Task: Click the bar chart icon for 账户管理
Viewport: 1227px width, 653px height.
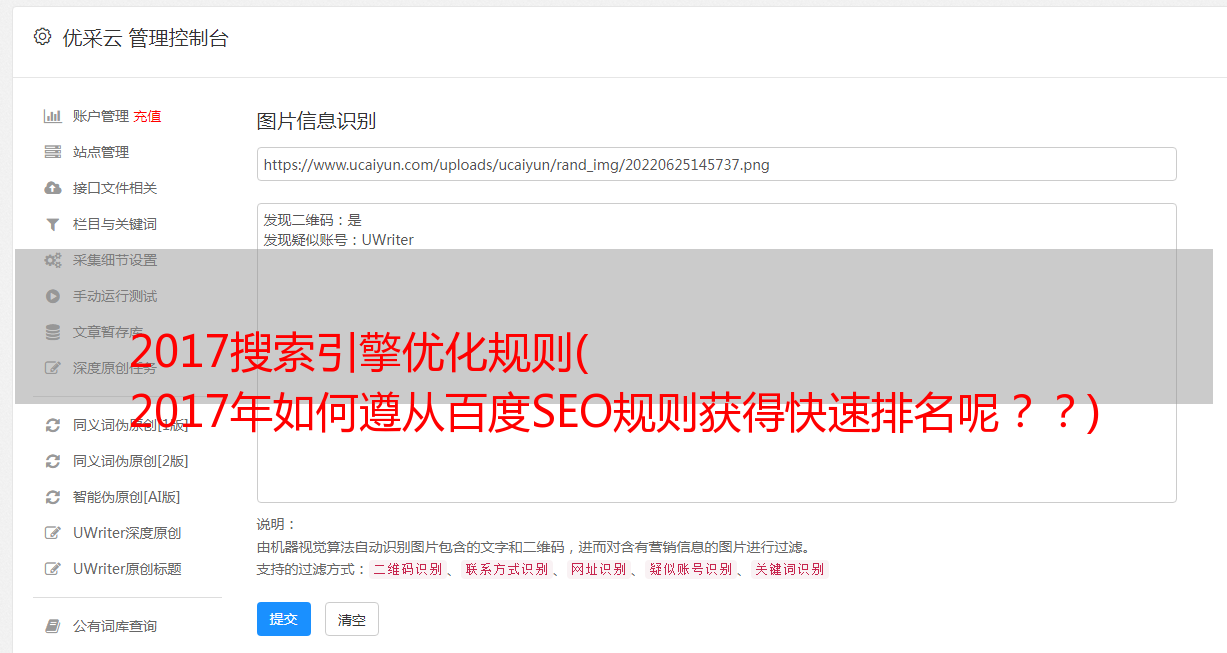Action: click(x=53, y=116)
